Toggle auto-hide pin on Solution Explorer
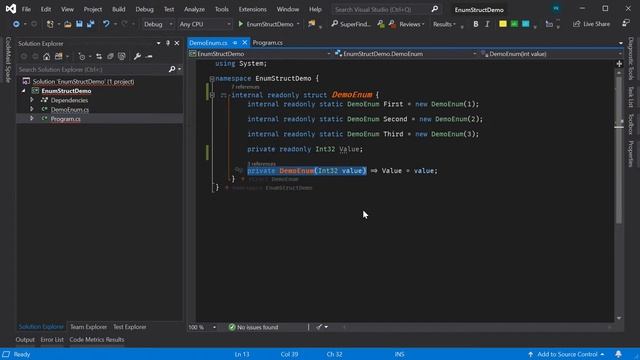Image resolution: width=640 pixels, height=360 pixels. 168,43
